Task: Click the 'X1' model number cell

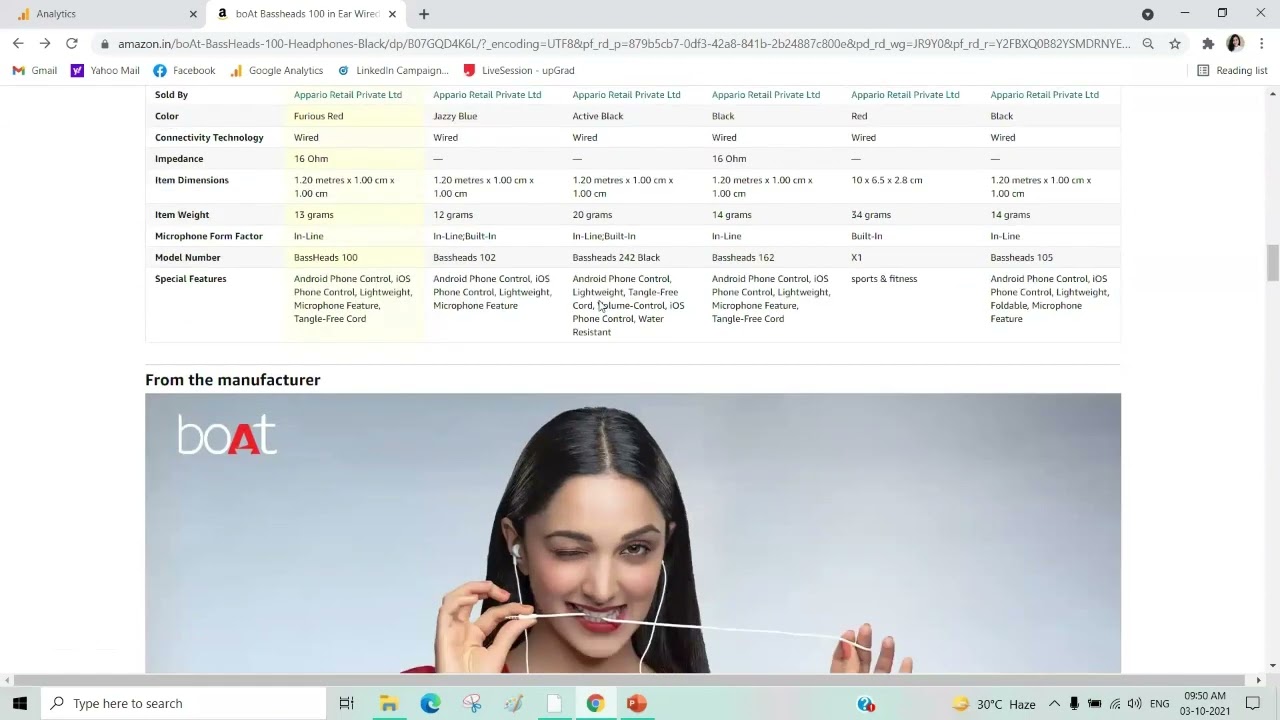Action: pos(857,258)
